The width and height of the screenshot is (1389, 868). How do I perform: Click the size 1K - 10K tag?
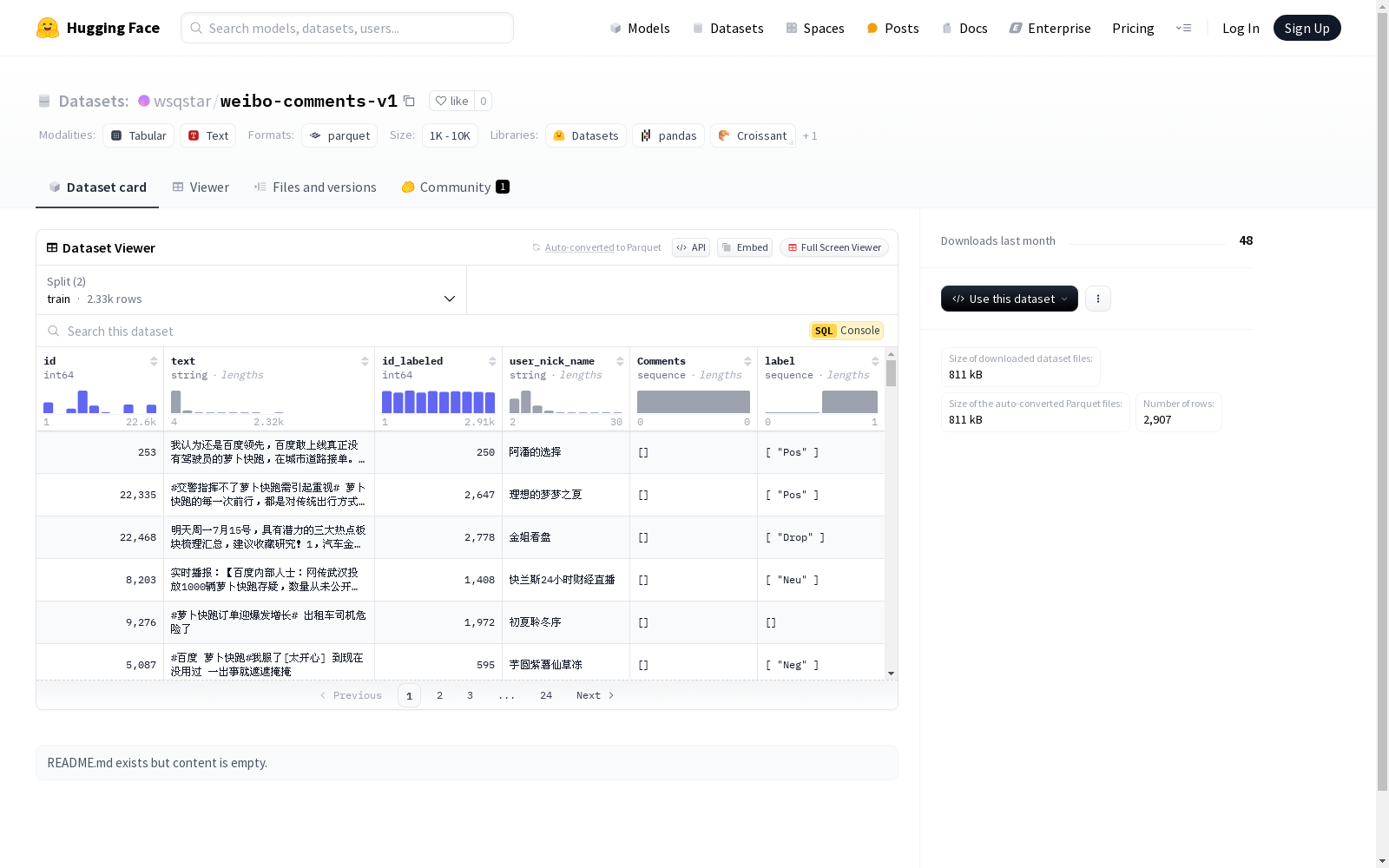450,135
